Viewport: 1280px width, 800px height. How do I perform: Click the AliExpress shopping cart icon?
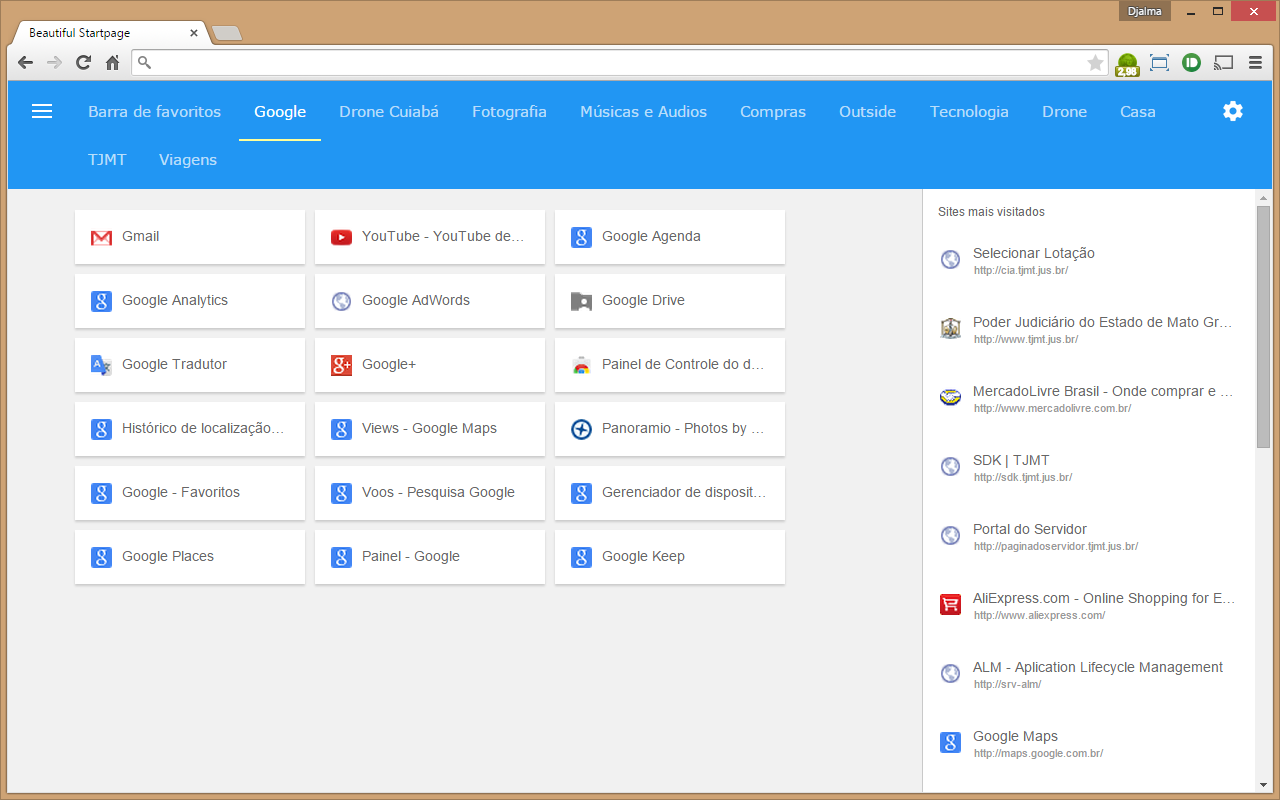pos(950,604)
